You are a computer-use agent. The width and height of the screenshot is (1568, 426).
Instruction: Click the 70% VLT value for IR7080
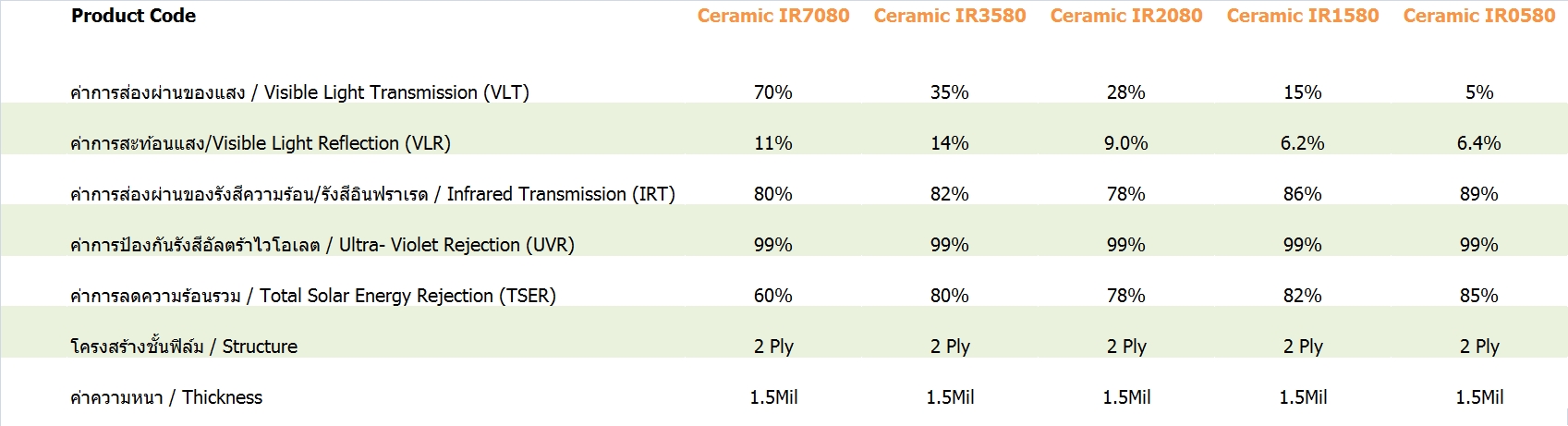click(773, 92)
